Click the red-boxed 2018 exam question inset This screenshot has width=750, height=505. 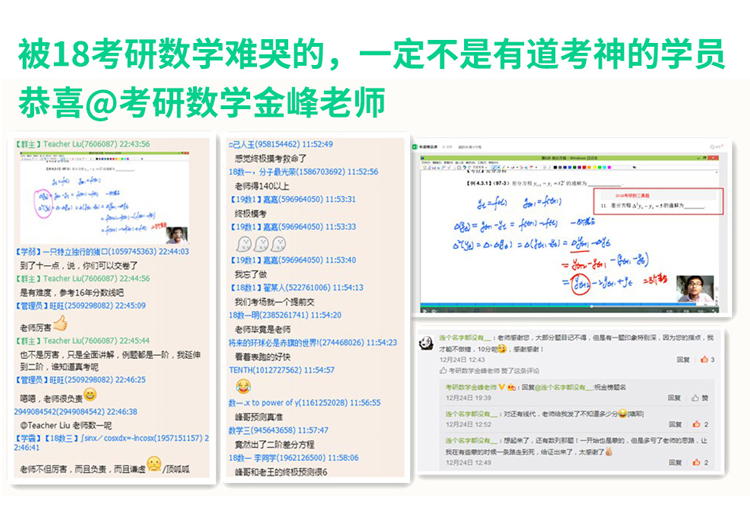[658, 201]
